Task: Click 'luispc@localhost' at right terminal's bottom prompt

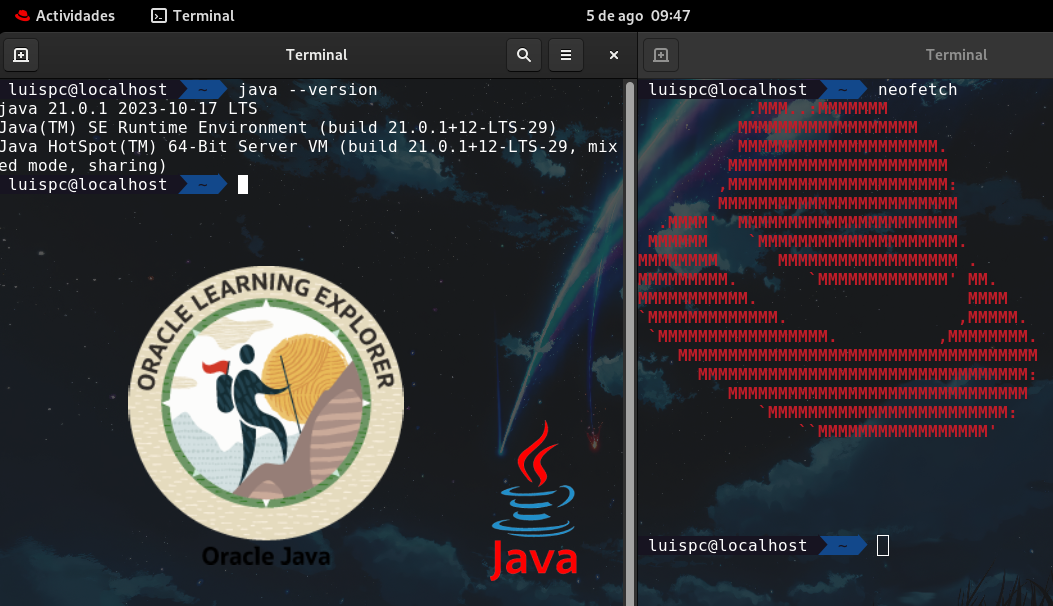Action: point(728,546)
